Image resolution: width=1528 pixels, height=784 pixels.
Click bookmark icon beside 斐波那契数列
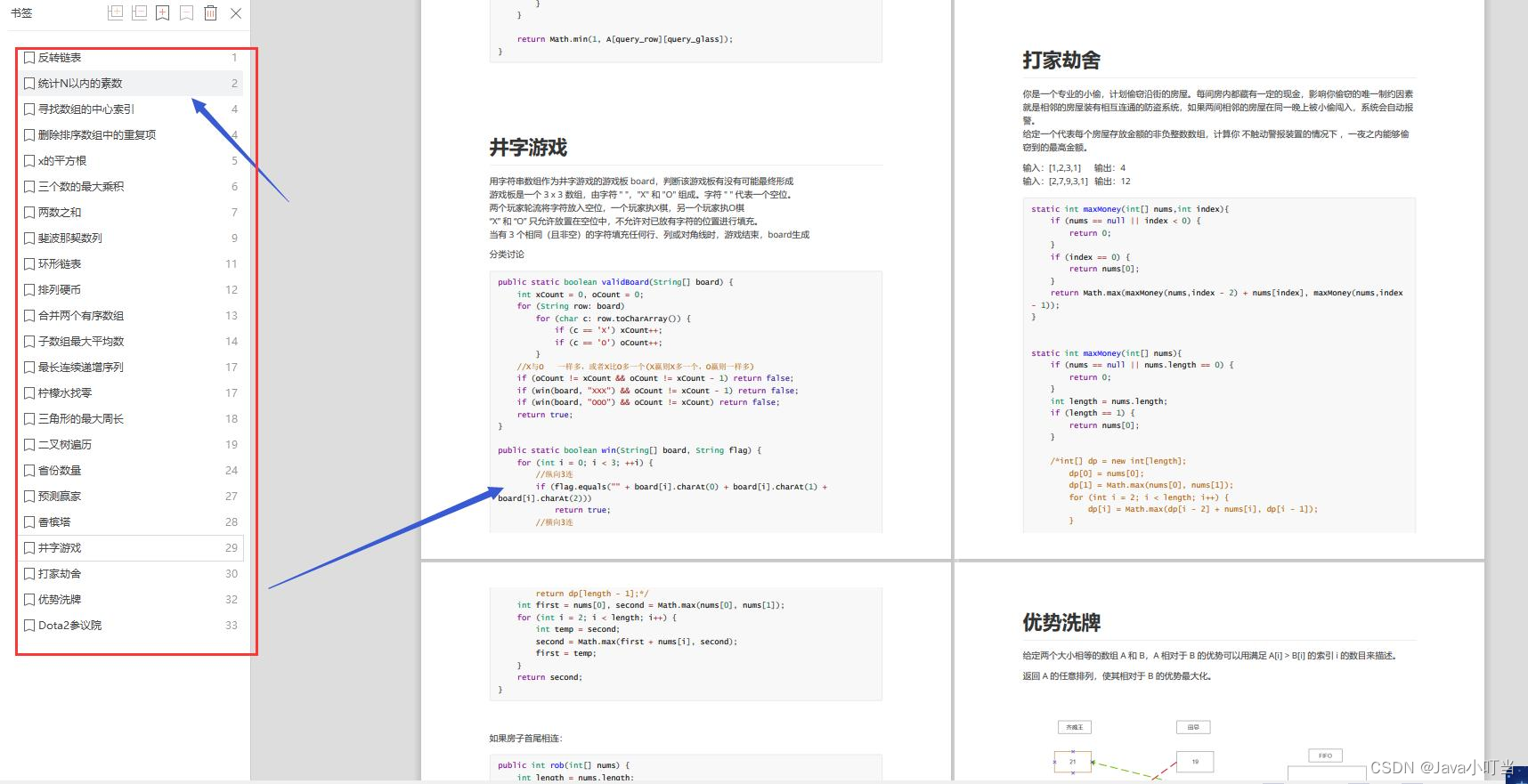[x=29, y=238]
